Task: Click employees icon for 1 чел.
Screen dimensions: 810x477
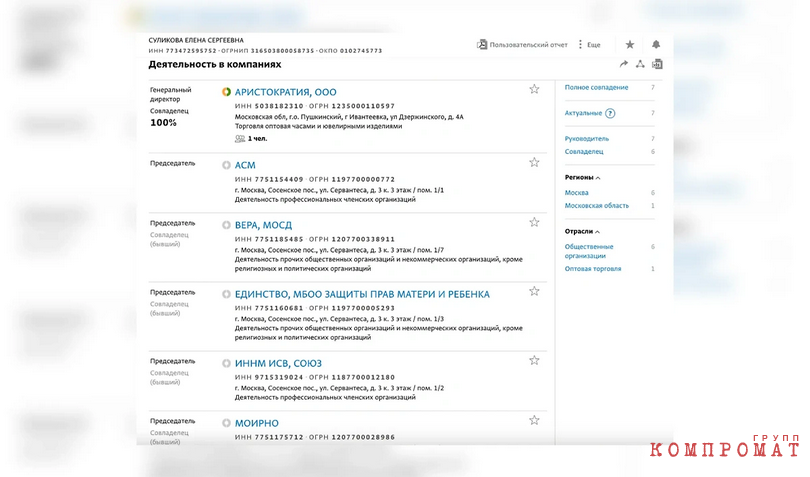Action: coord(240,139)
